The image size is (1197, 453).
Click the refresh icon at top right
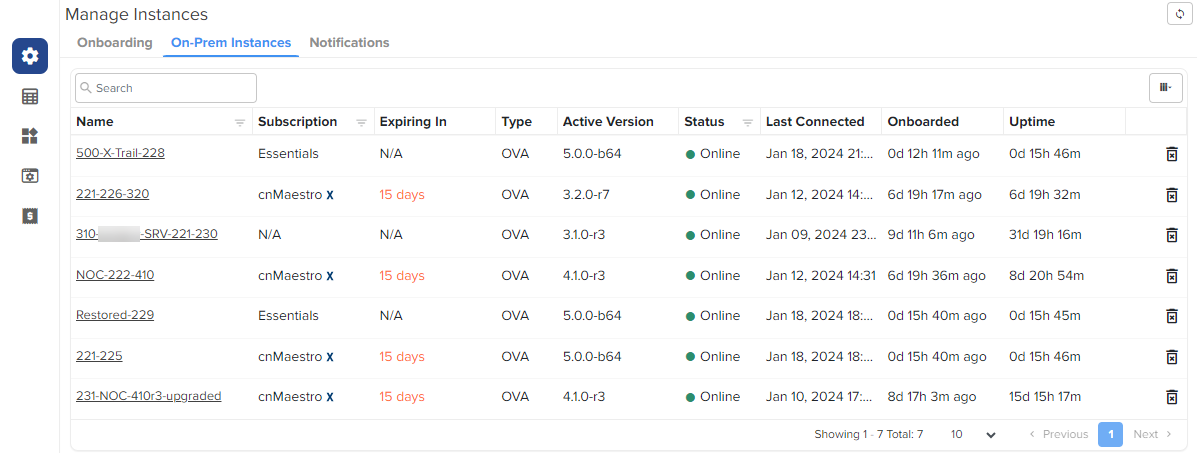pos(1181,14)
